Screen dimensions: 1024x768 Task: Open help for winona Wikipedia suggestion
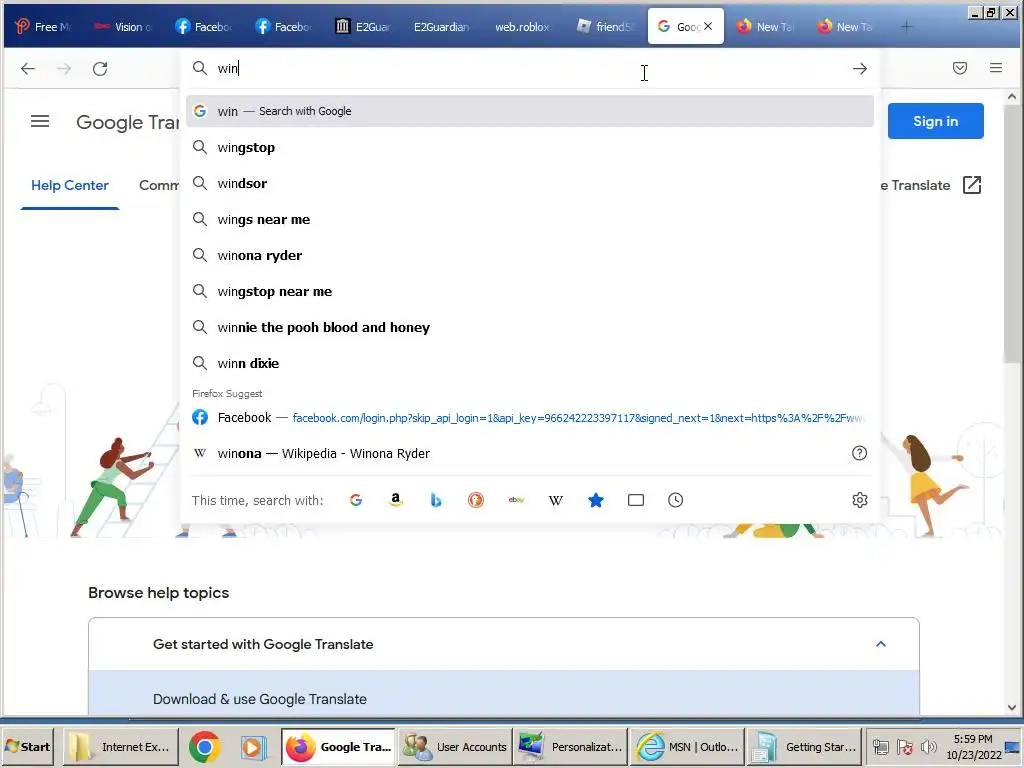(x=859, y=453)
